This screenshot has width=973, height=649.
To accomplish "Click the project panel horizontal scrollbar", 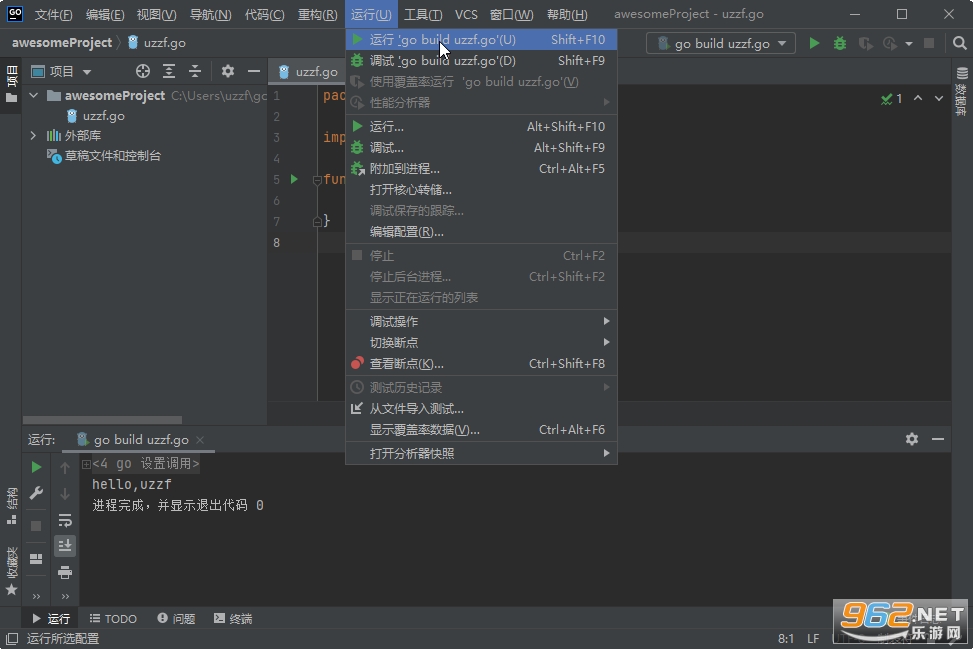I will (102, 420).
